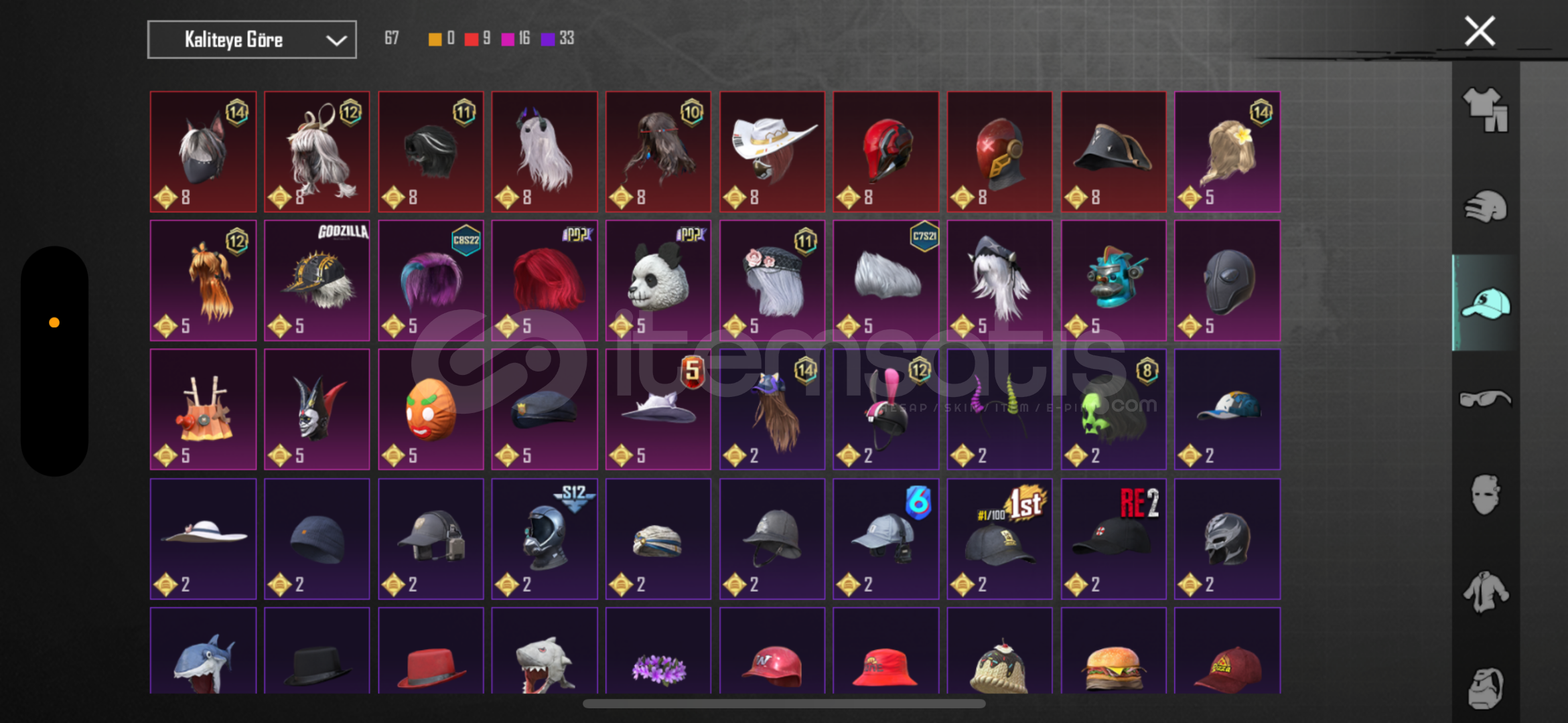1568x723 pixels.
Task: Choose the RE2 black cap item
Action: [x=1114, y=539]
